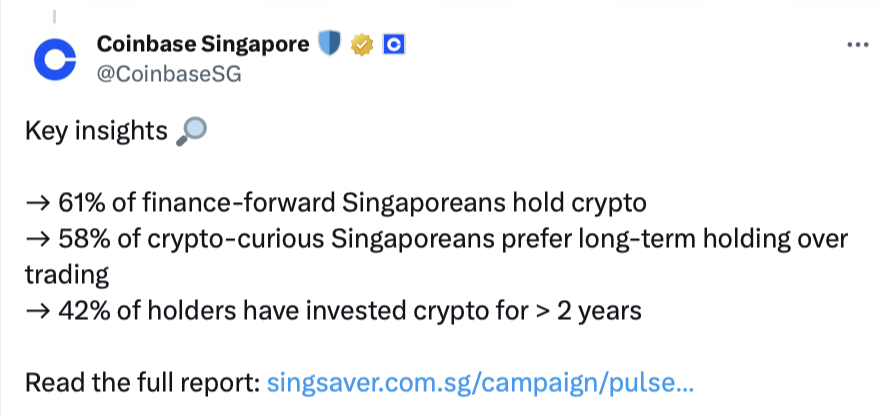Click the "Key insights" heading text
Screen dimensions: 894x416
click(x=95, y=132)
